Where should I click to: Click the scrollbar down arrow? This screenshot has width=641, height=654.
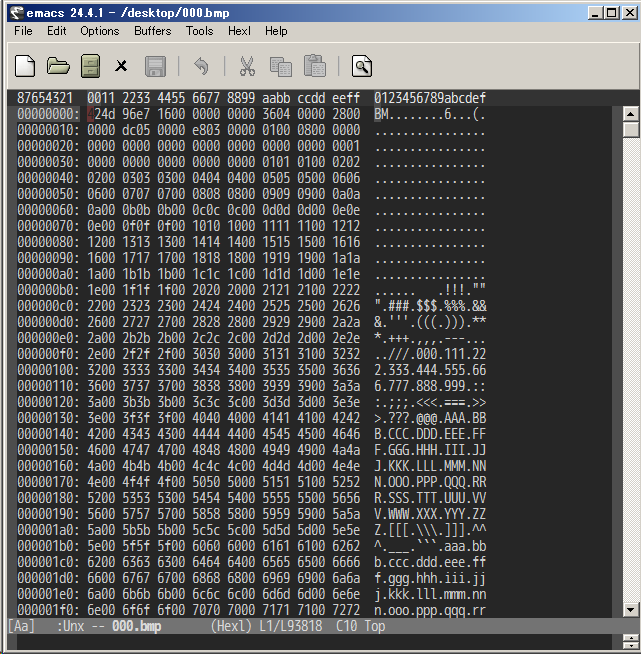click(630, 609)
